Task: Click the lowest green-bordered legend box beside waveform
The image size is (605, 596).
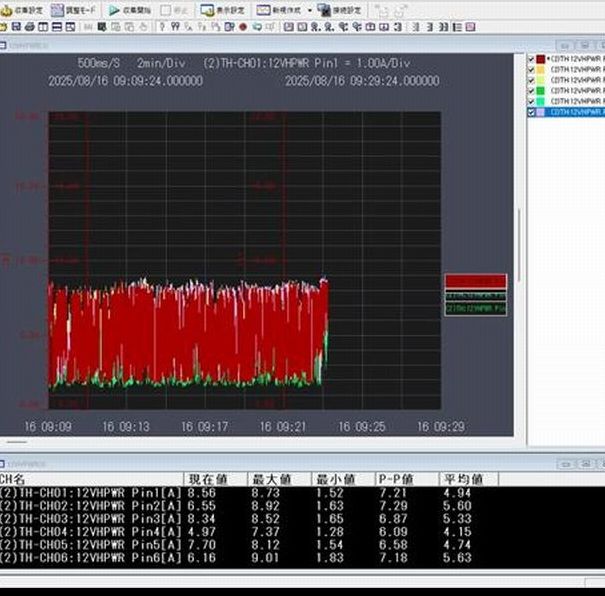Action: coord(476,309)
